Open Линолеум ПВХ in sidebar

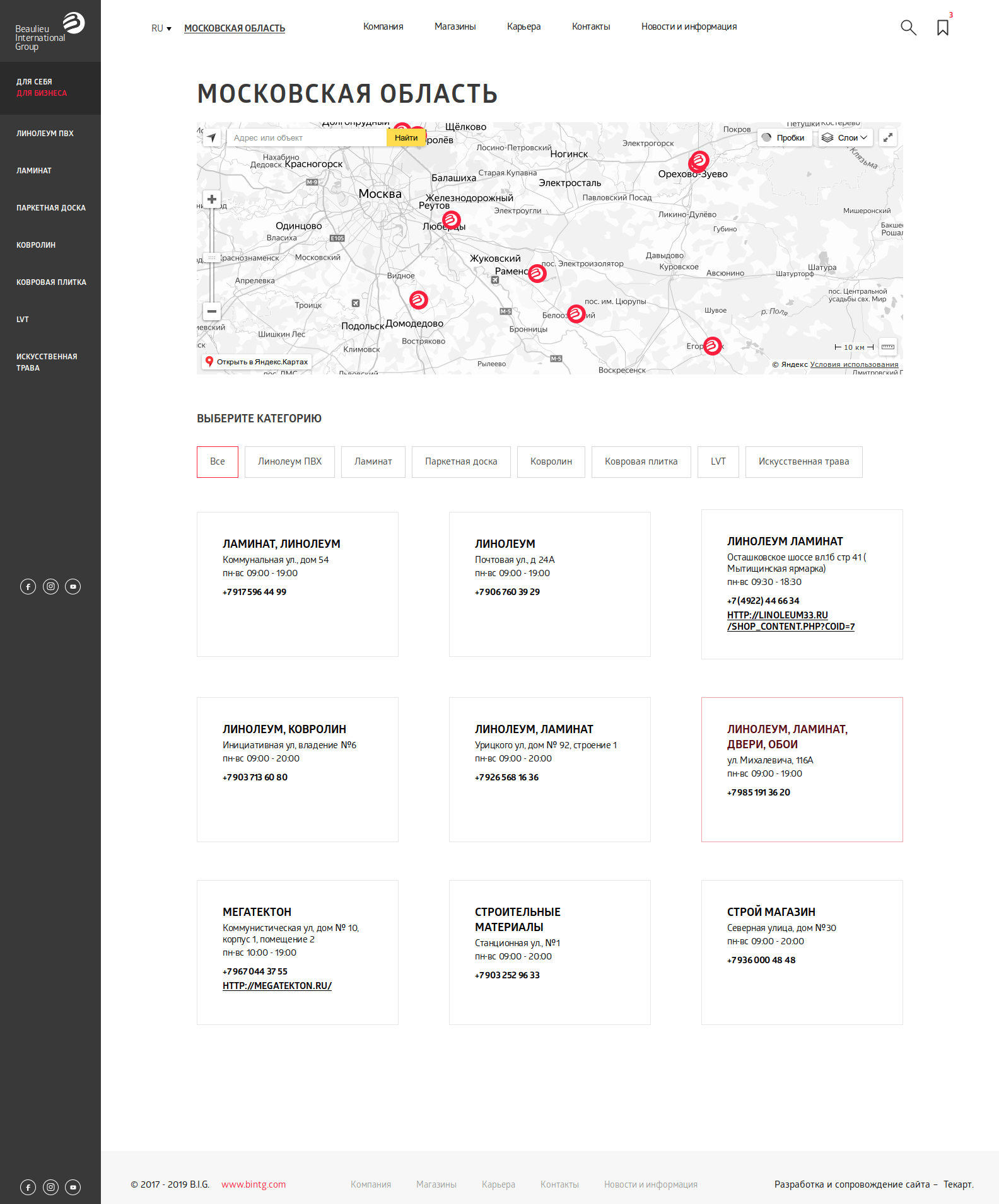coord(45,134)
